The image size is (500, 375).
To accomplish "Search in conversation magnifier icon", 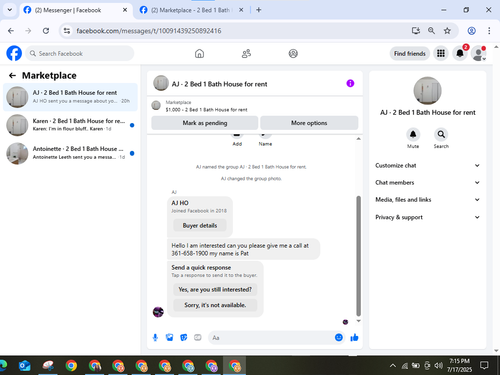I will (x=441, y=135).
